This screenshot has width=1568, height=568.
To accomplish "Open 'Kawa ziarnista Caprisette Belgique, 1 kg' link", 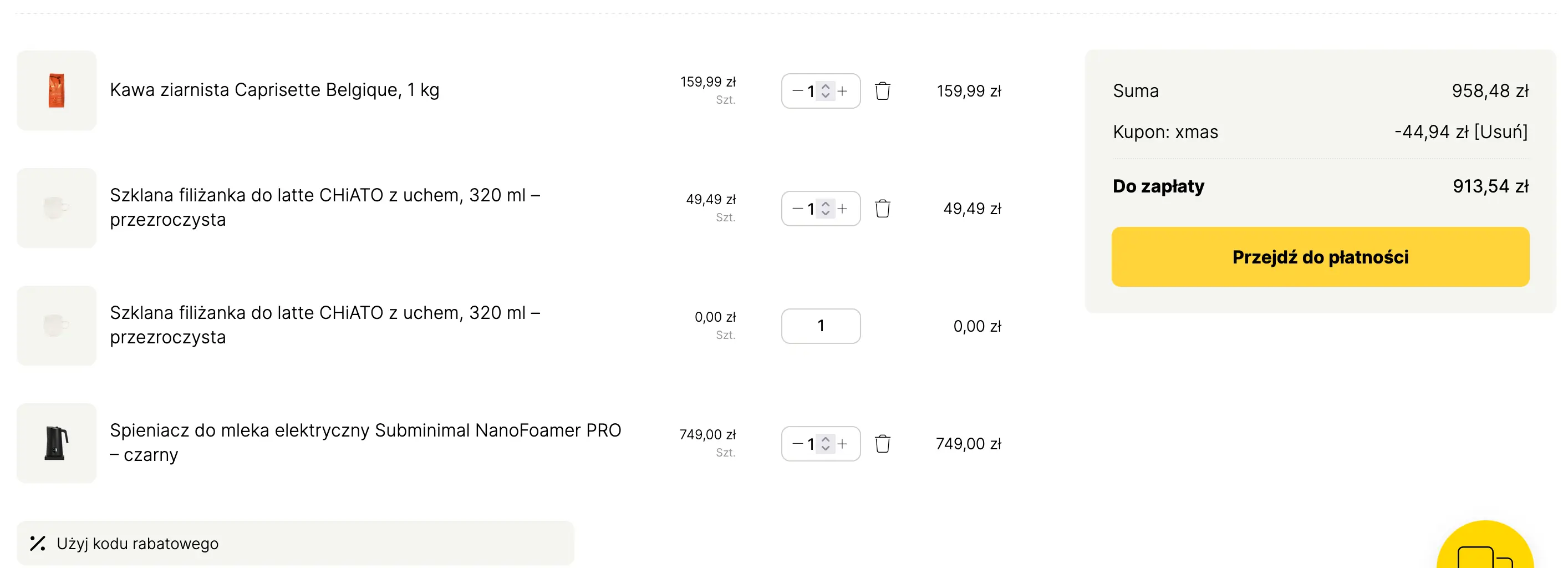I will tap(274, 90).
